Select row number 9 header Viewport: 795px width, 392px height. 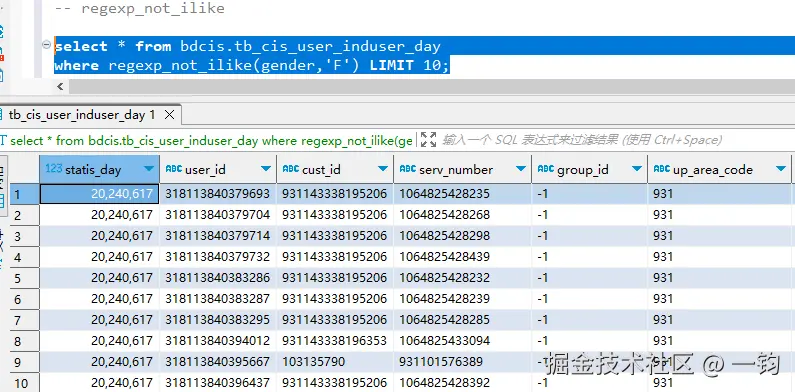pos(24,362)
